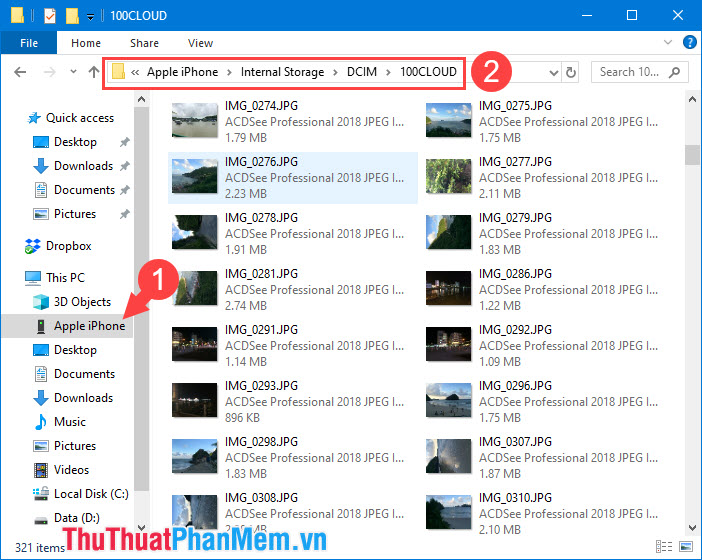The width and height of the screenshot is (702, 560).
Task: Select IMG_0286.JPG thumbnail
Action: [448, 288]
